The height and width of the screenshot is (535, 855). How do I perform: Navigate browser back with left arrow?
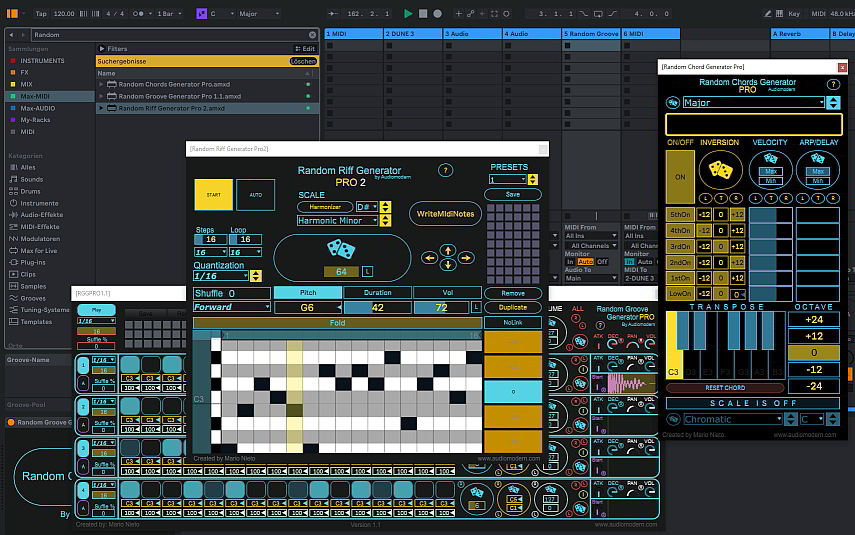pos(11,35)
